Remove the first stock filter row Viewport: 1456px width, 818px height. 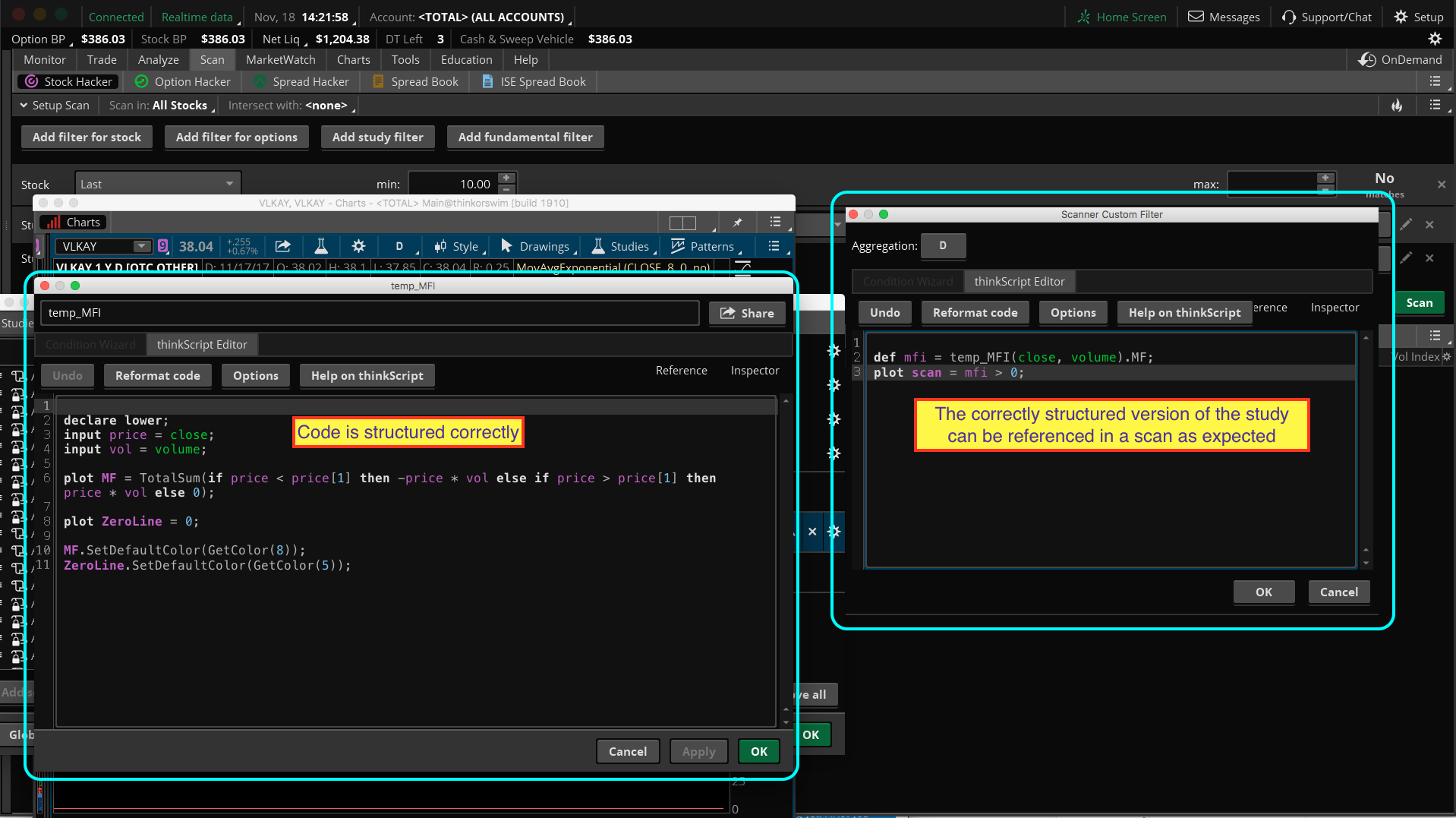click(x=1442, y=185)
